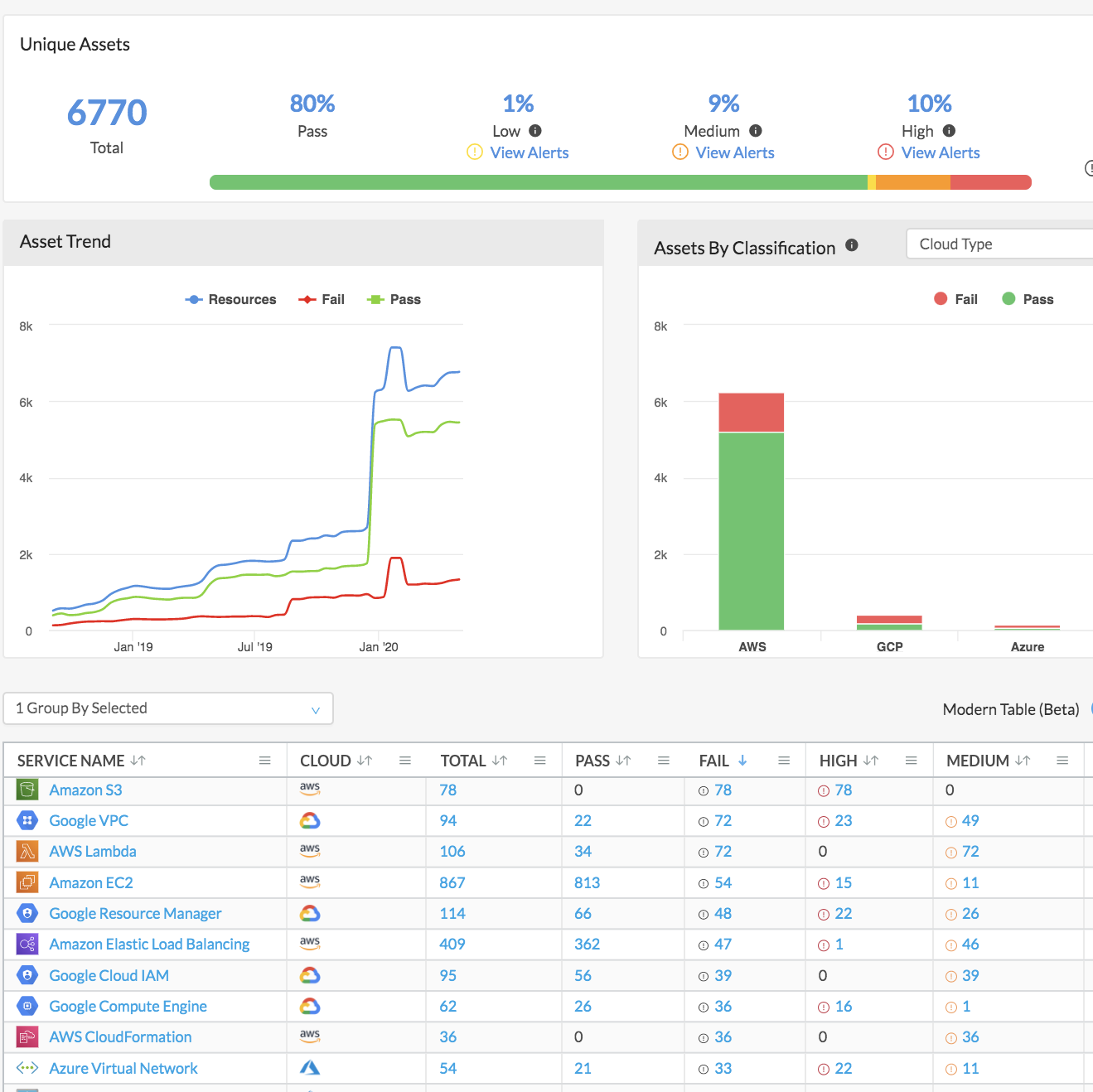
Task: Toggle Fail legend in Assets By Classification
Action: (955, 299)
